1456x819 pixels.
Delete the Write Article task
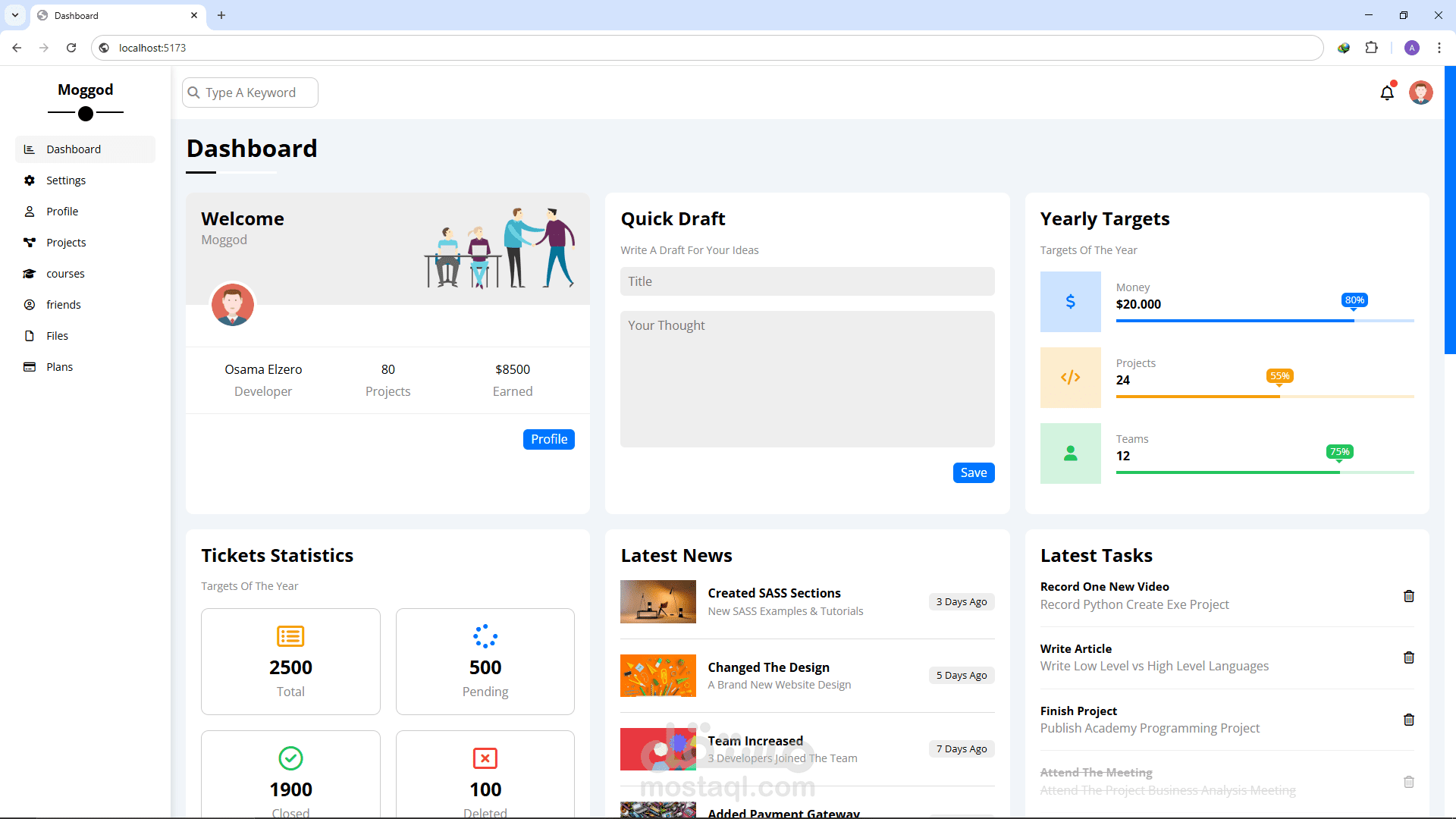click(1409, 657)
